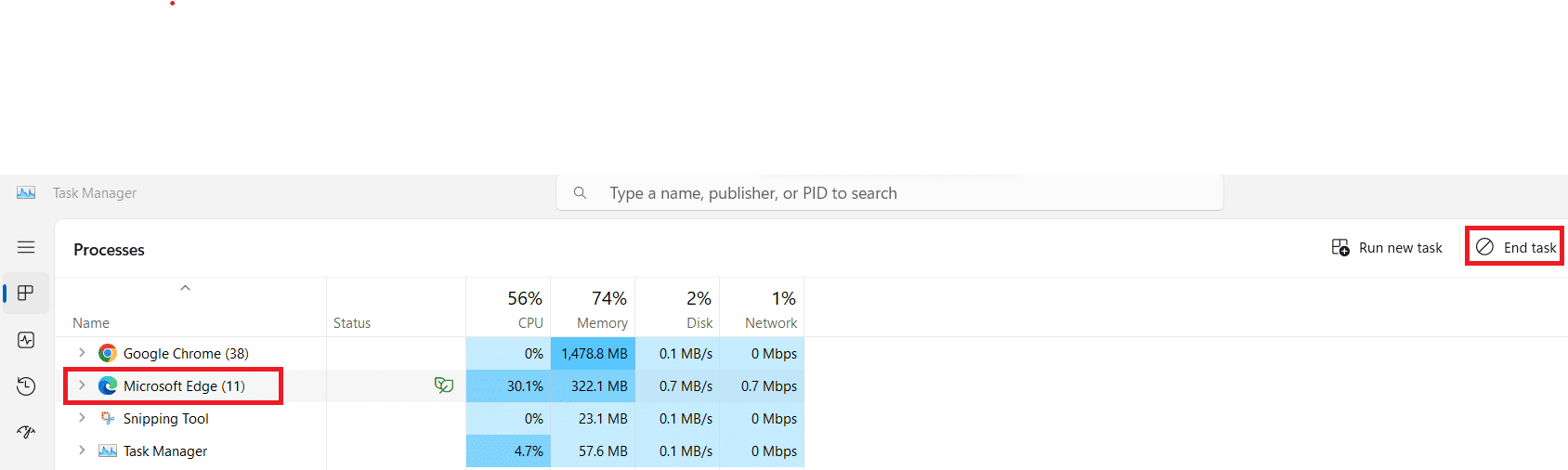This screenshot has height=470, width=1568.
Task: Toggle the sort arrow above Name column
Action: pyautogui.click(x=185, y=288)
